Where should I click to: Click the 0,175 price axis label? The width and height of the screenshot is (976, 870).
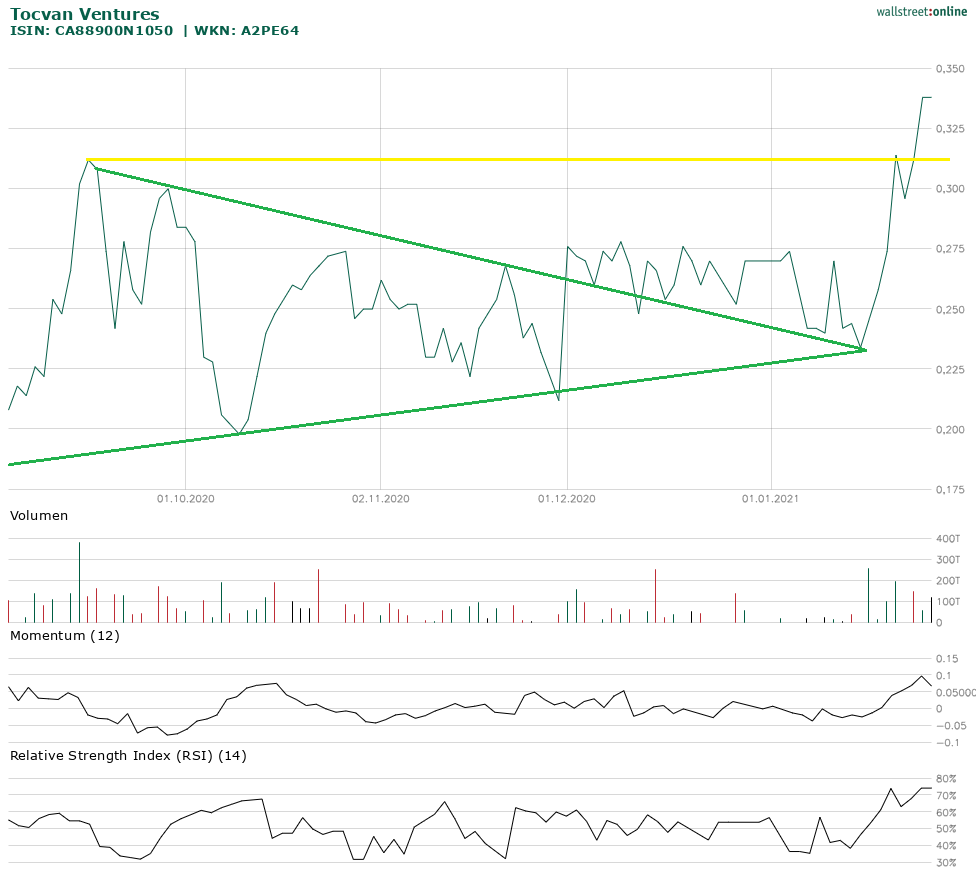950,490
